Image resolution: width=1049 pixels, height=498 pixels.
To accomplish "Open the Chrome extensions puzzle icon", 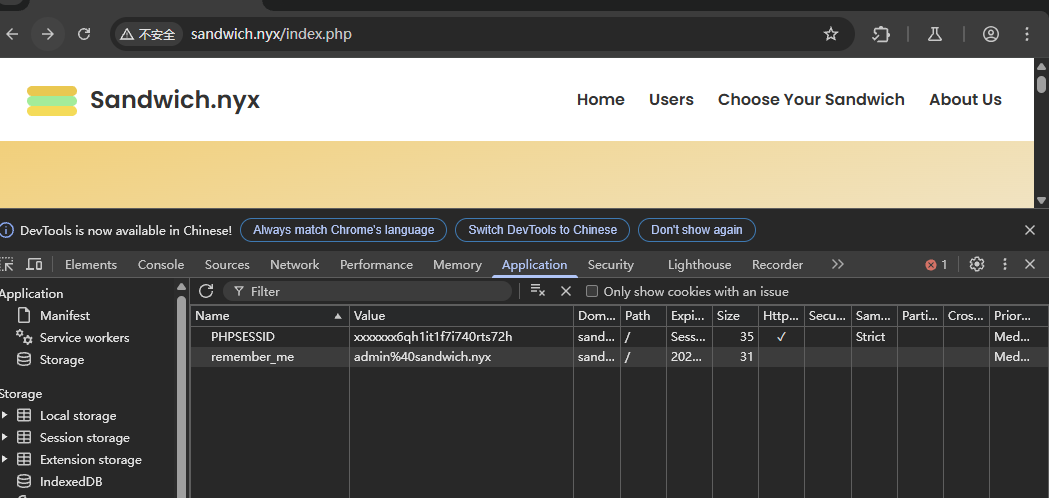I will pos(881,34).
